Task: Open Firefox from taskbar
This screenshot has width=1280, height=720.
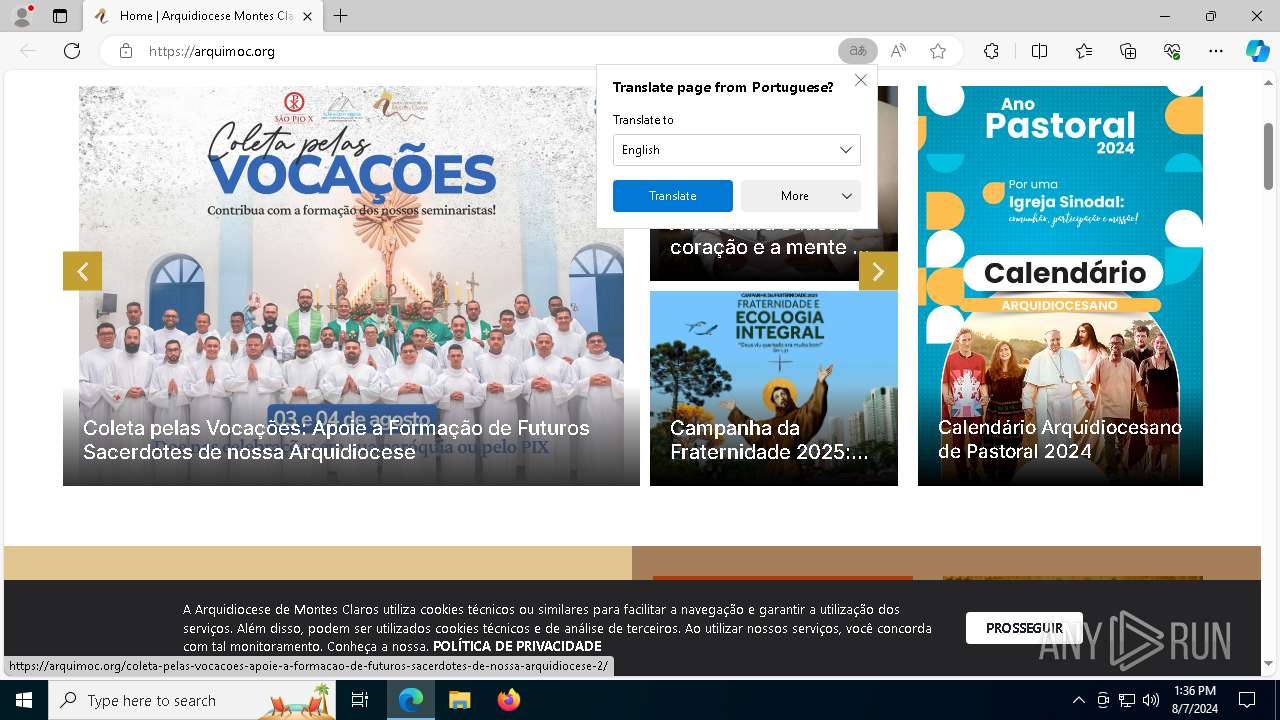Action: [508, 700]
